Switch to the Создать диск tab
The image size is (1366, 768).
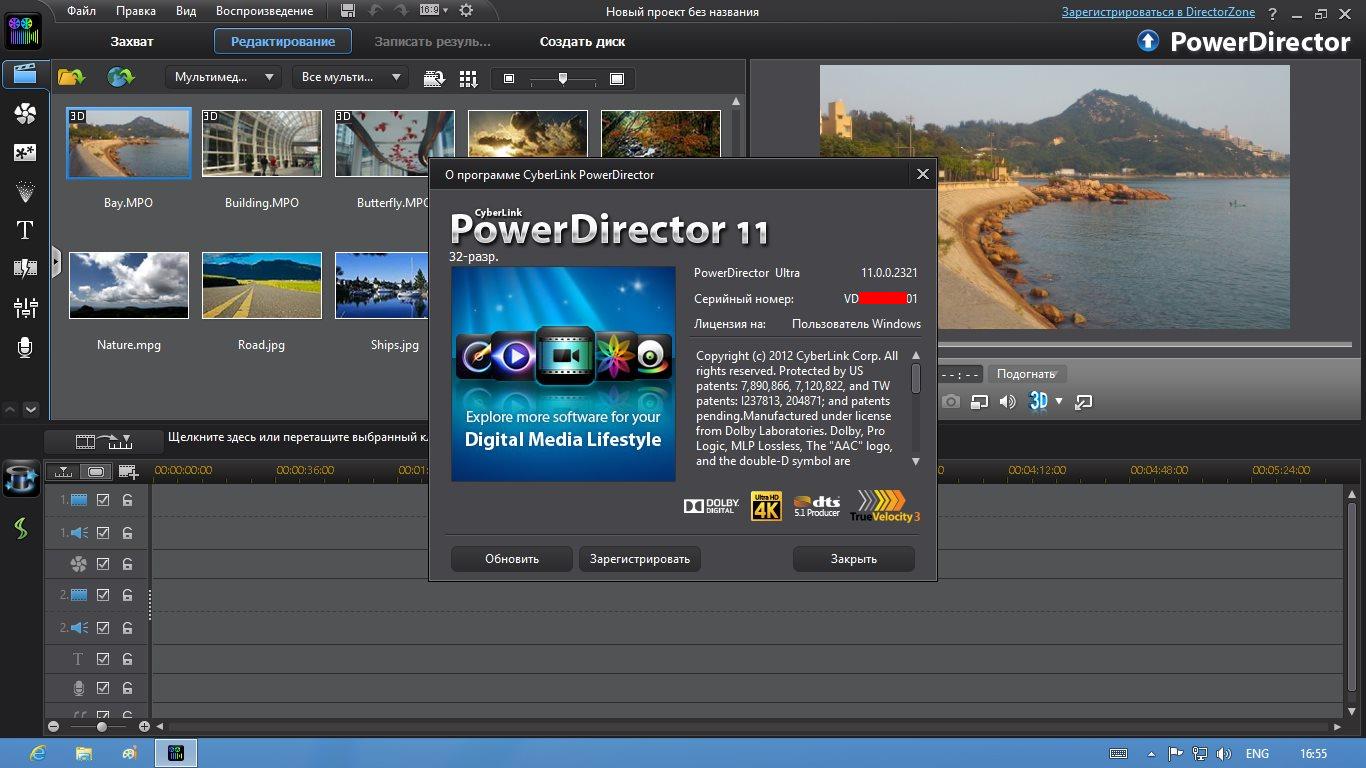tap(583, 42)
